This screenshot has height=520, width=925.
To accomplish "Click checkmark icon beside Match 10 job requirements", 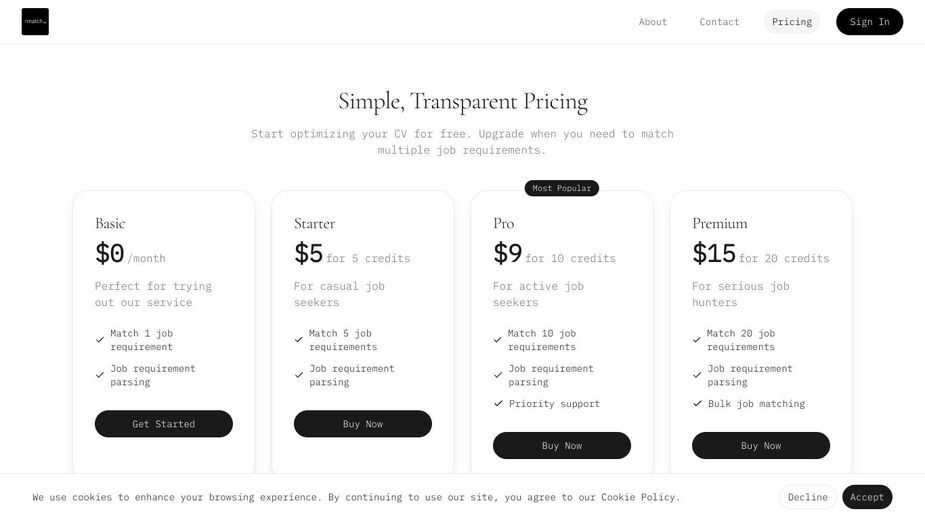I will pos(498,340).
